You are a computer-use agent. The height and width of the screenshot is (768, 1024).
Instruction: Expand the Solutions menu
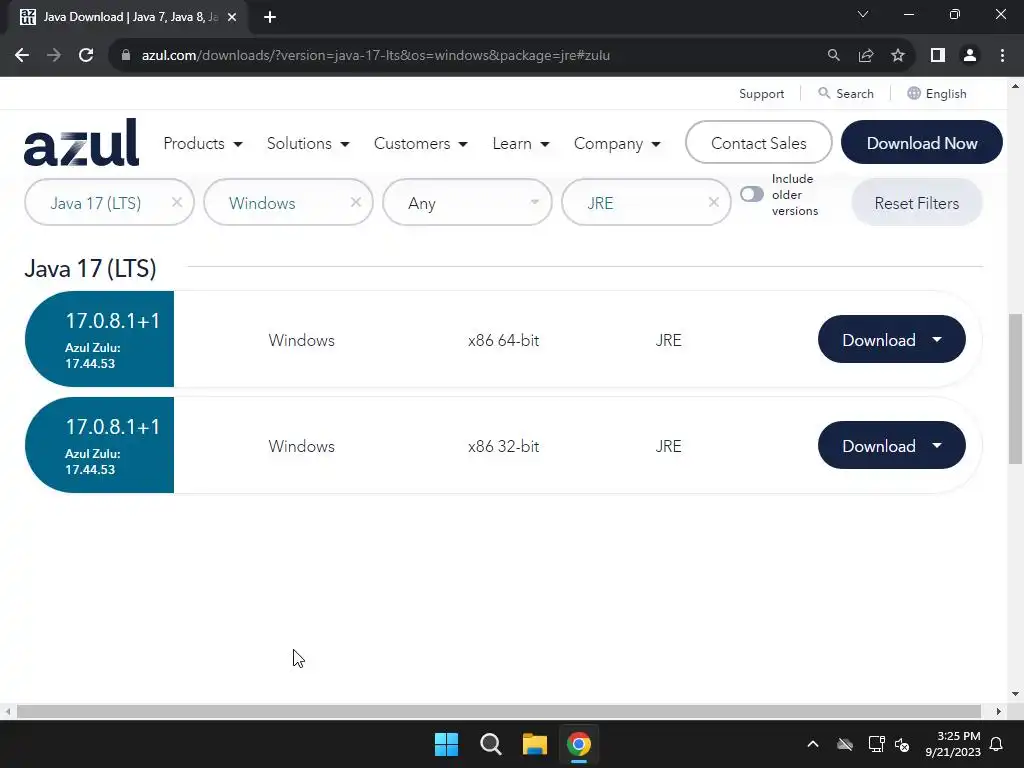[308, 144]
